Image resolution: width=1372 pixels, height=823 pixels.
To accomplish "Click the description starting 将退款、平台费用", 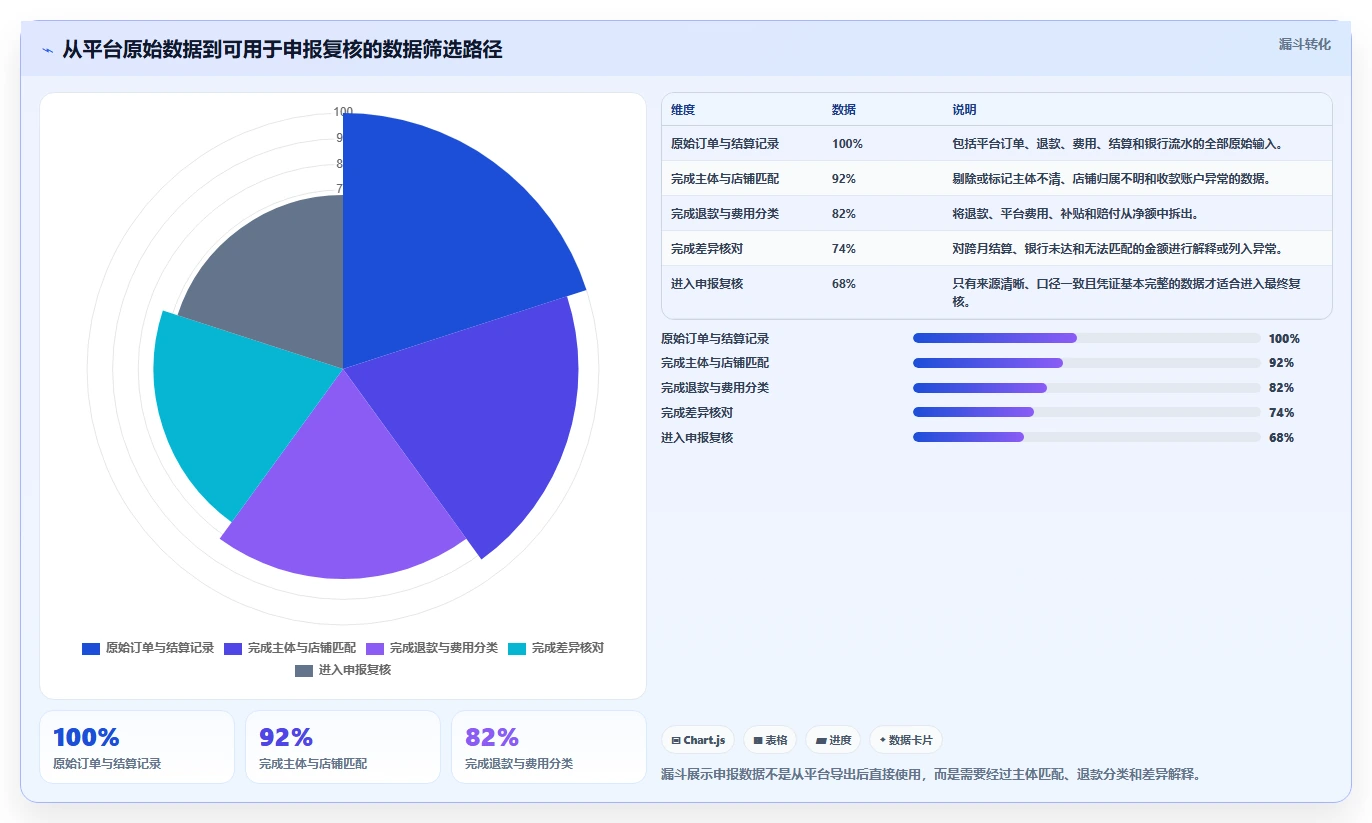I will coord(1075,214).
